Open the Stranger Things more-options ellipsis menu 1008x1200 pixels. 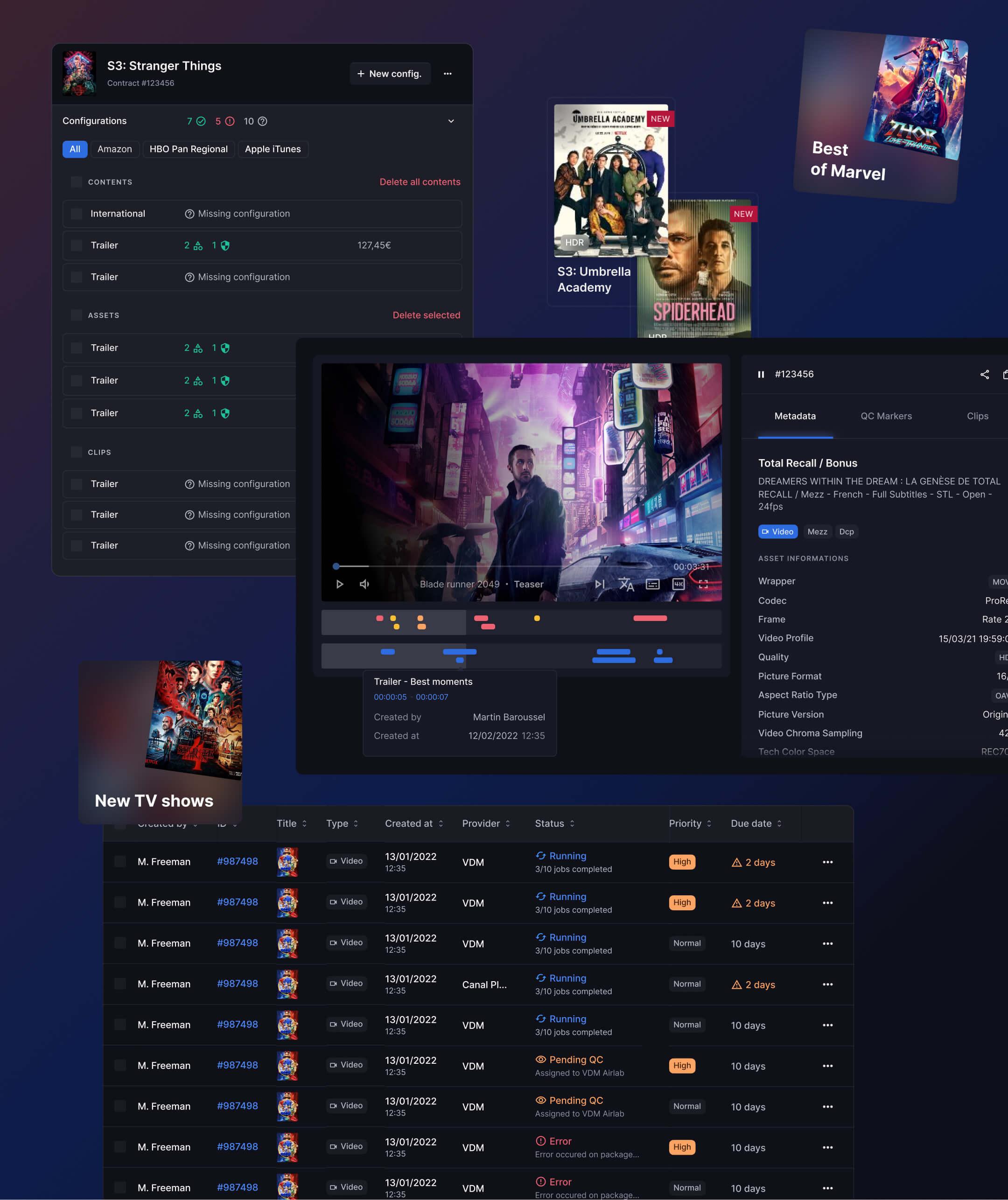pyautogui.click(x=448, y=74)
